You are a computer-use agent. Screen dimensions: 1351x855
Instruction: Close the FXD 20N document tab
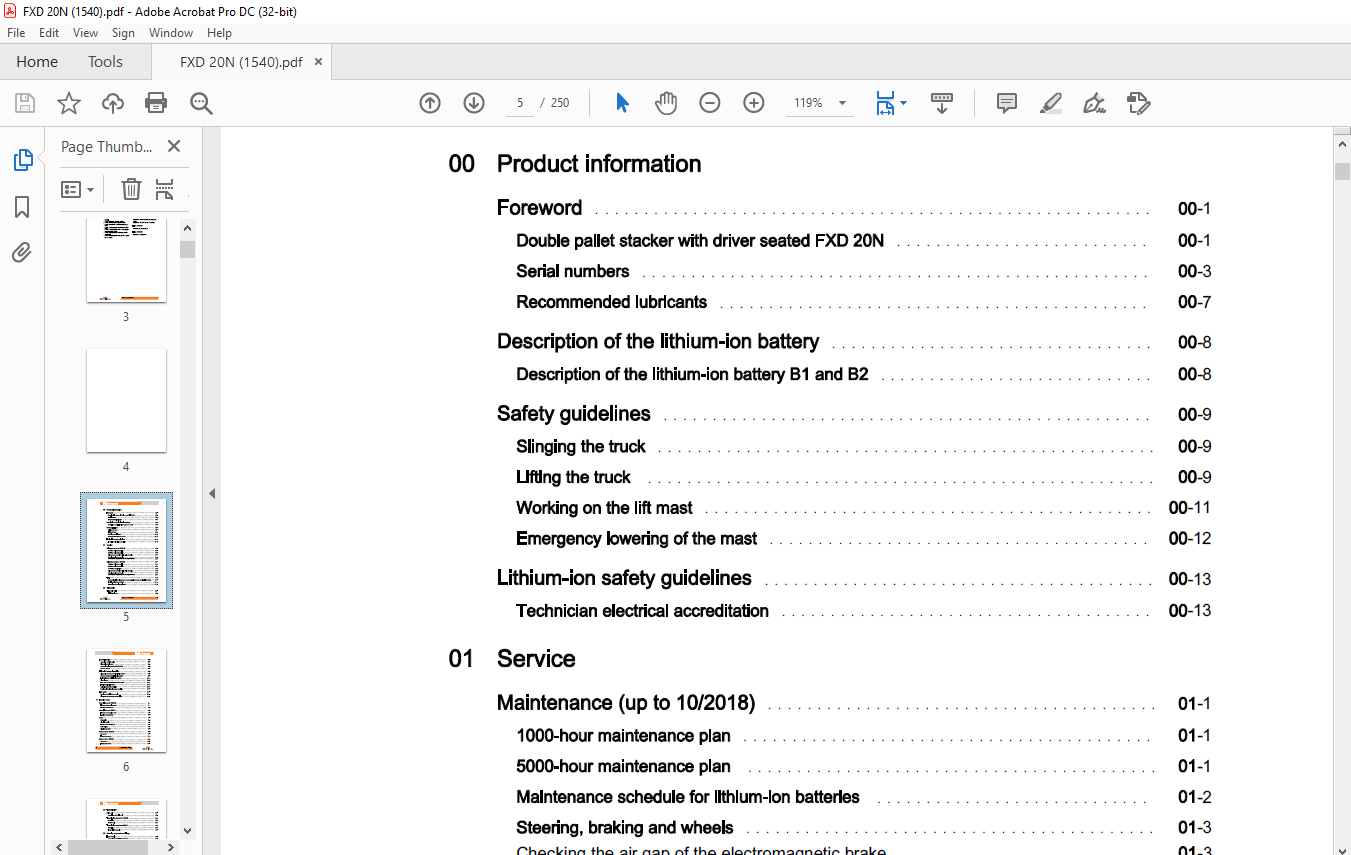319,62
